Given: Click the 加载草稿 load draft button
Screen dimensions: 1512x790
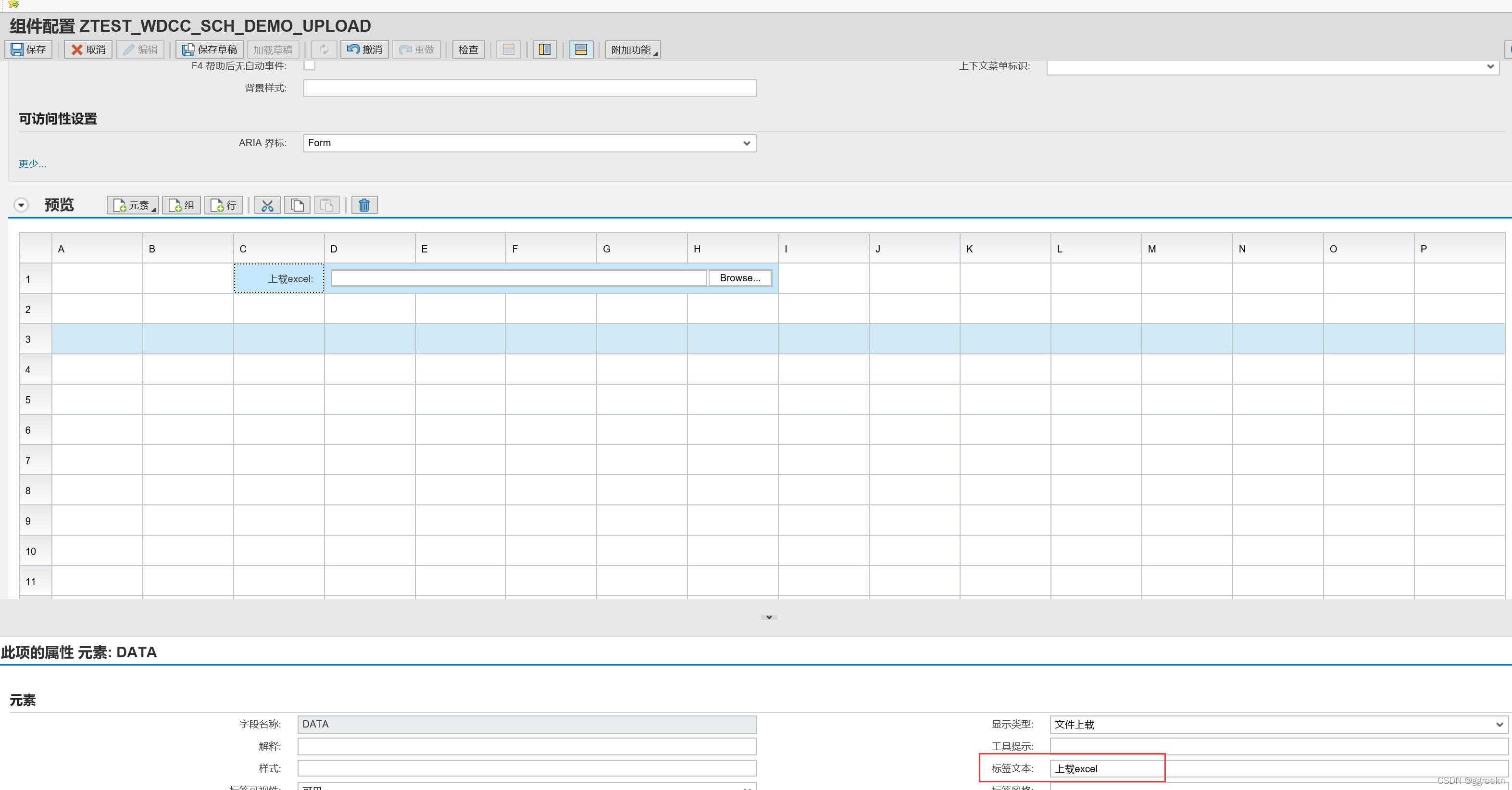Looking at the screenshot, I should 273,50.
